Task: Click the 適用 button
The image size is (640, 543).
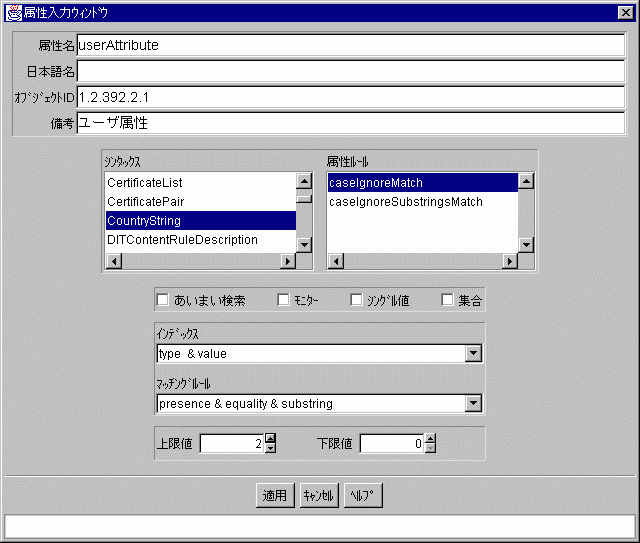Action: [275, 495]
